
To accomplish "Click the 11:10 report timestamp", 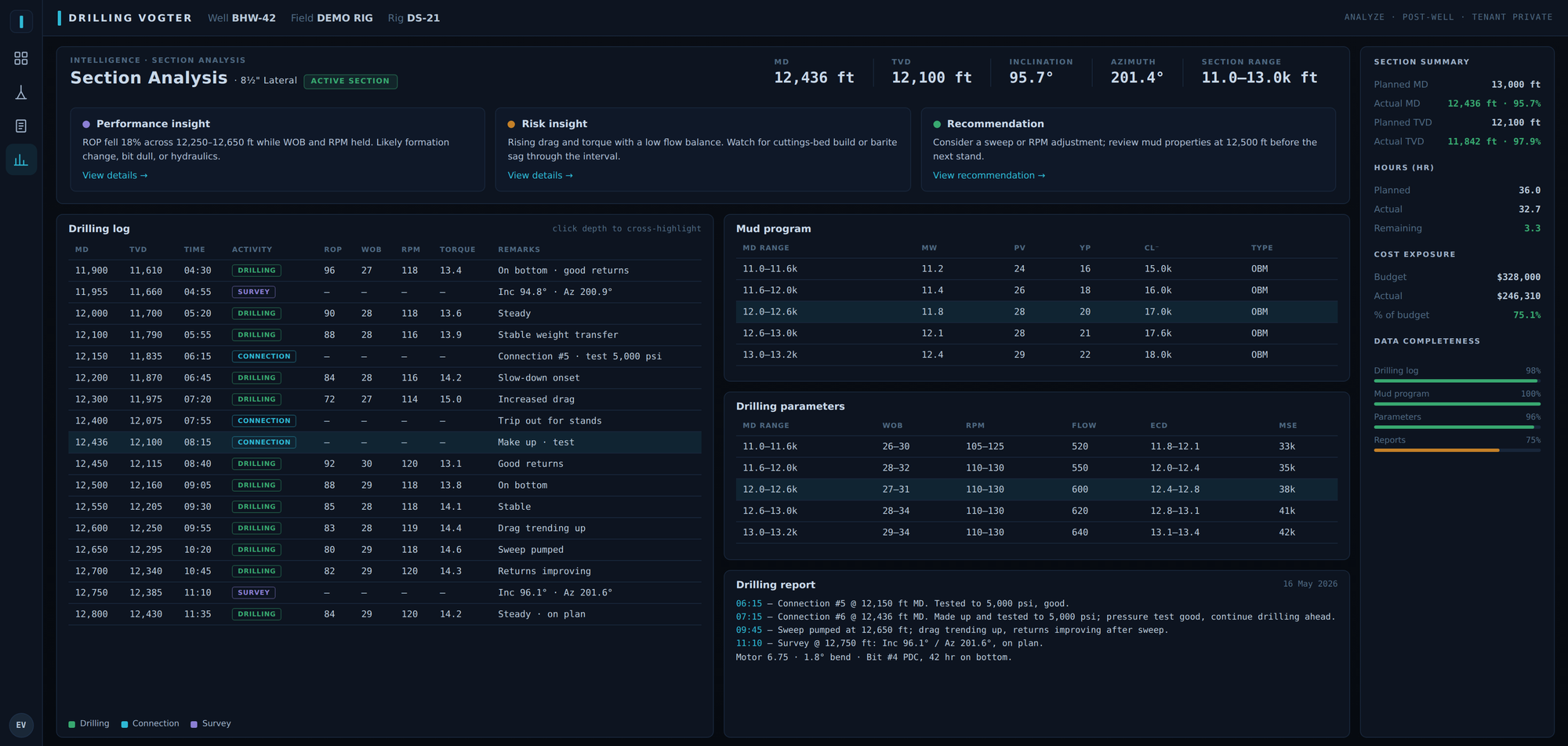I will 749,643.
